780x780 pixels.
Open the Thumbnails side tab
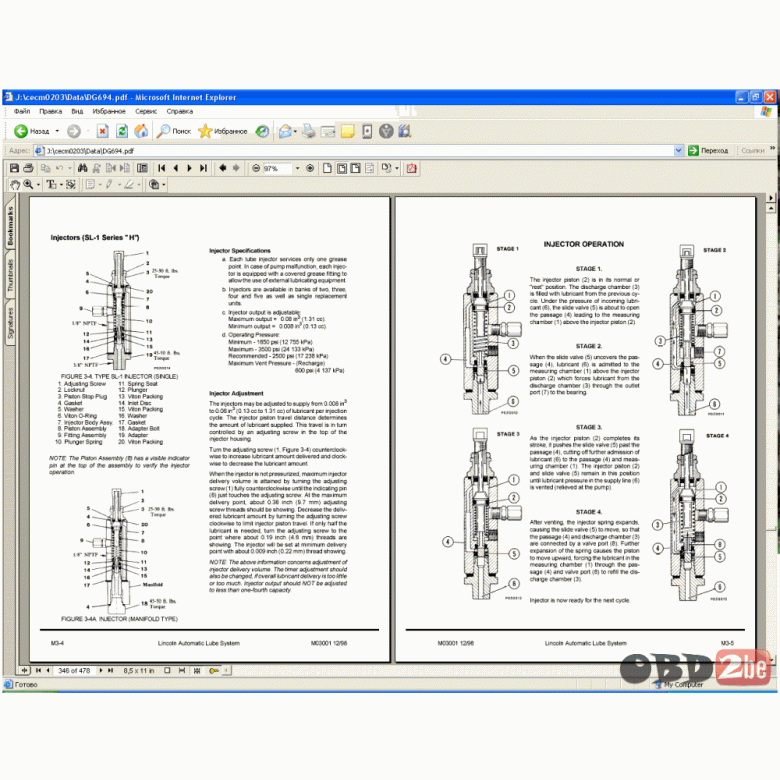tap(10, 275)
